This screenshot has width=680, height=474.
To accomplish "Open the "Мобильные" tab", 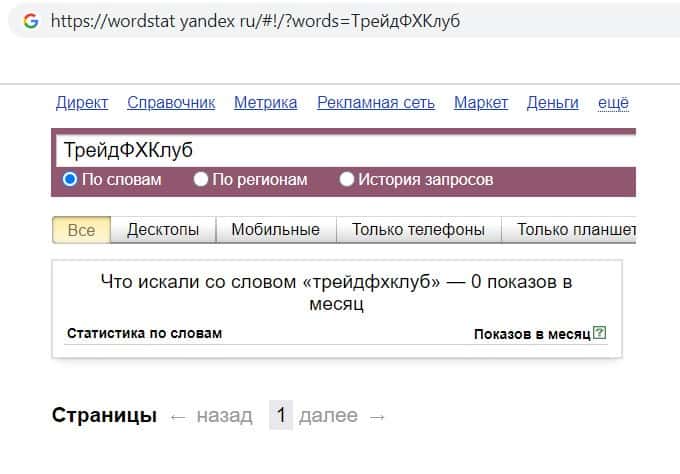I will point(275,230).
